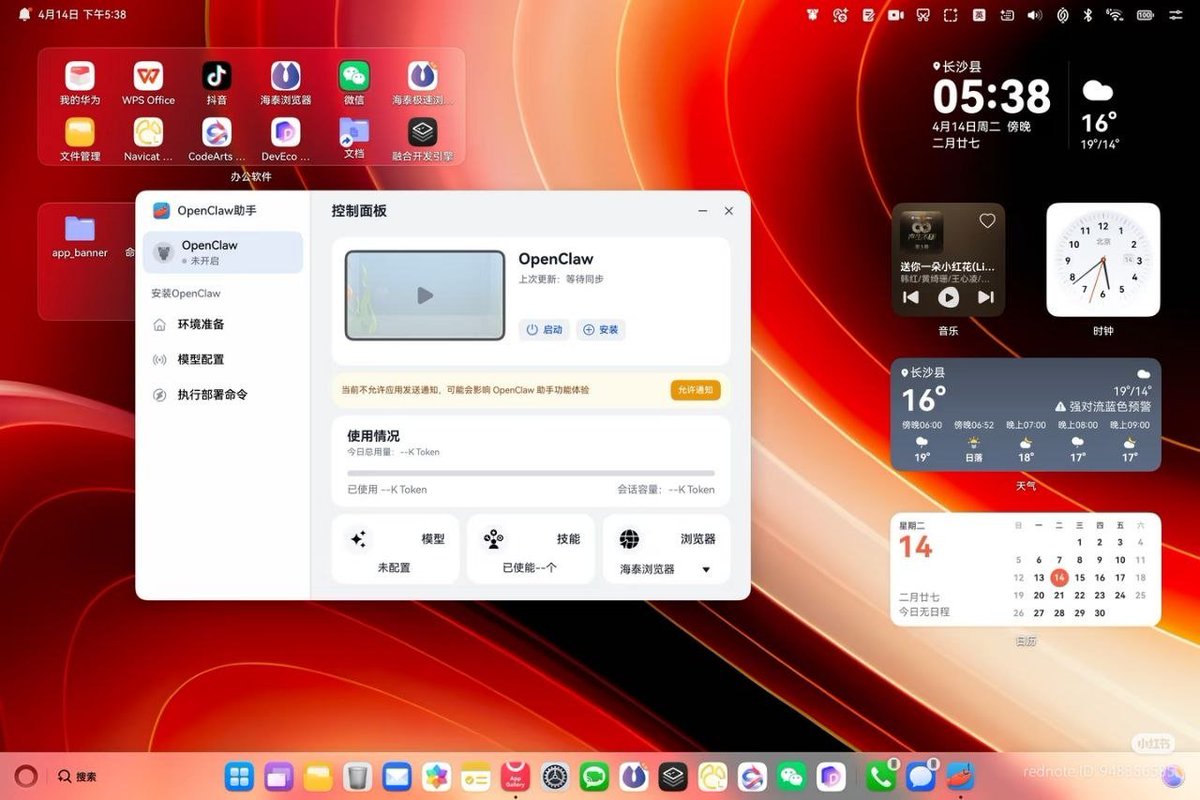Open the Notes app in the dock

476,776
